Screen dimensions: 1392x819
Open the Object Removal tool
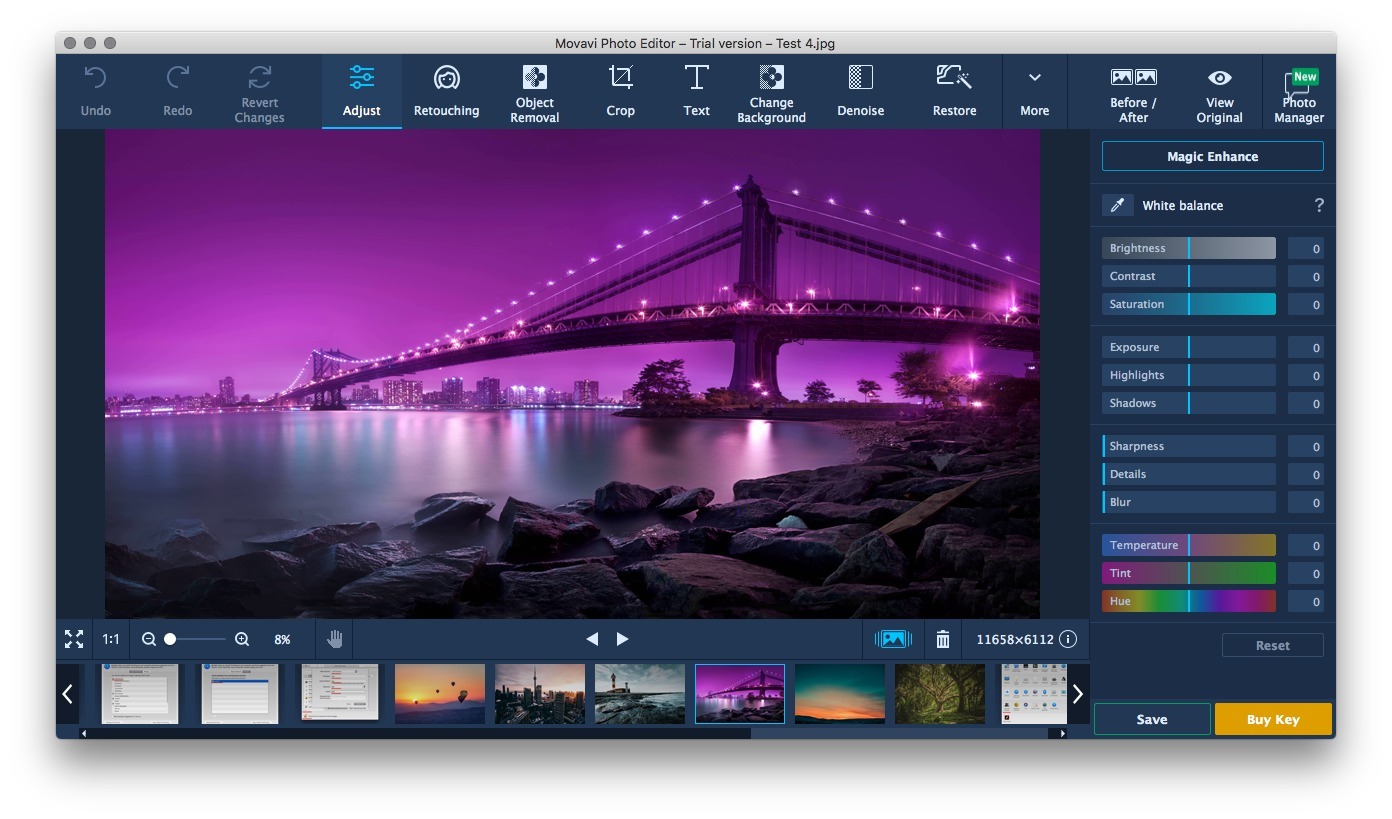[534, 91]
